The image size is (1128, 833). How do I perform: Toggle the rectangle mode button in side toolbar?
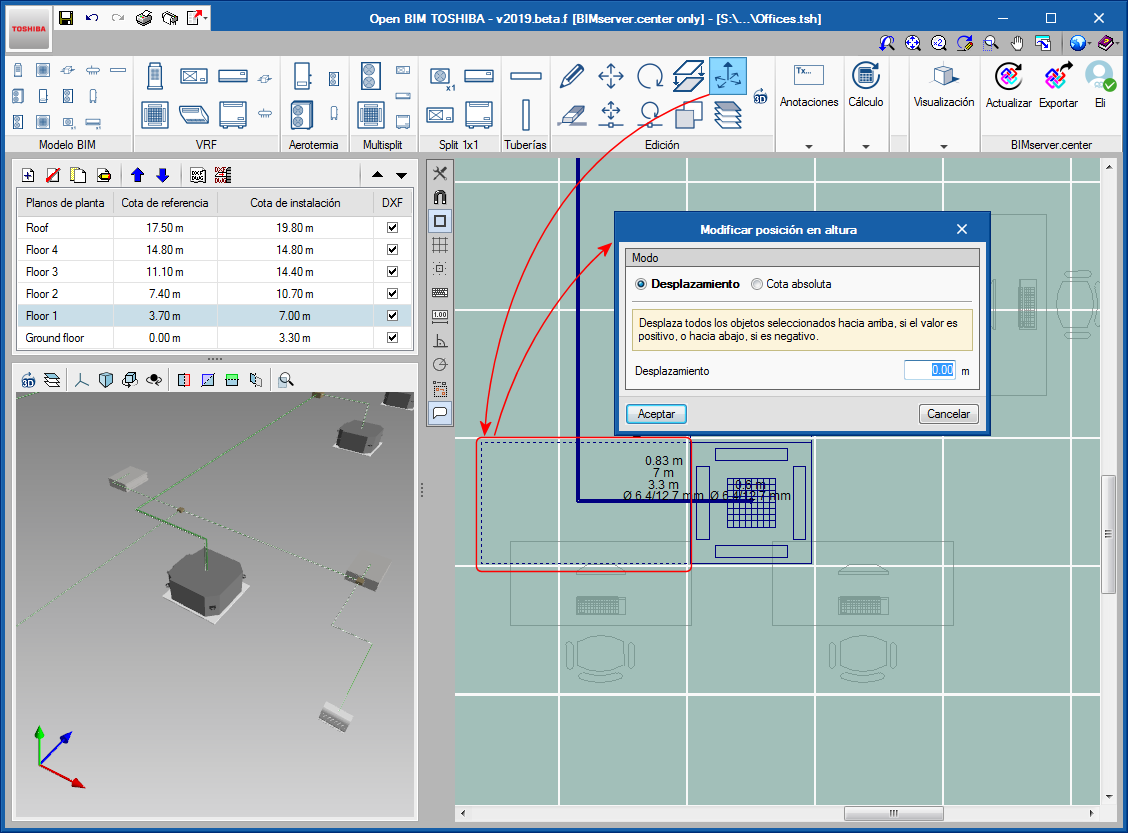click(x=440, y=221)
